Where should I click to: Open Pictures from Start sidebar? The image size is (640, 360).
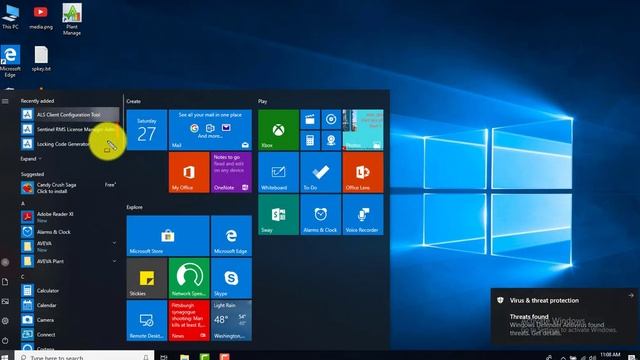point(5,301)
